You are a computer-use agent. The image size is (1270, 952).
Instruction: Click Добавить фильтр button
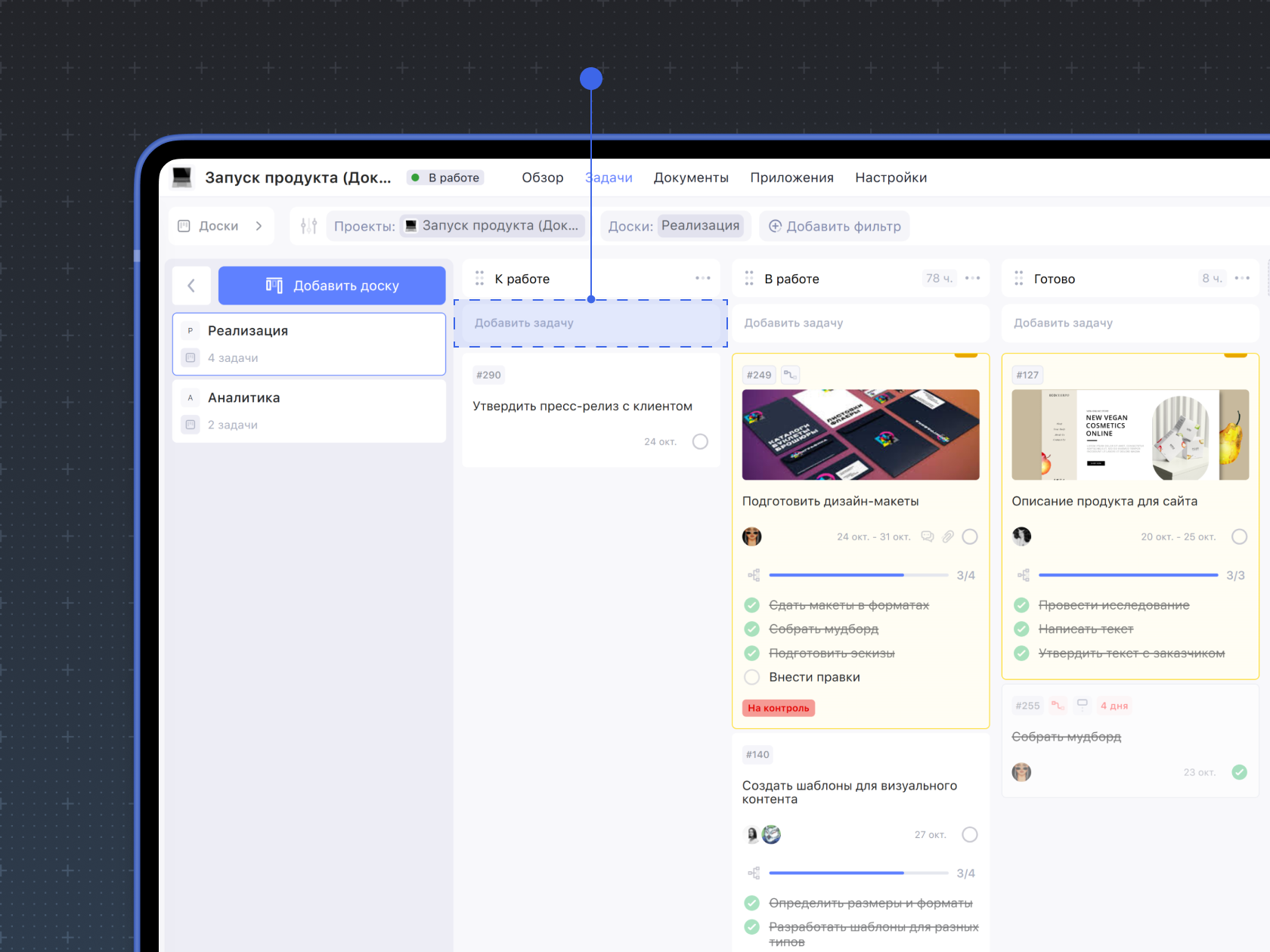pos(835,226)
